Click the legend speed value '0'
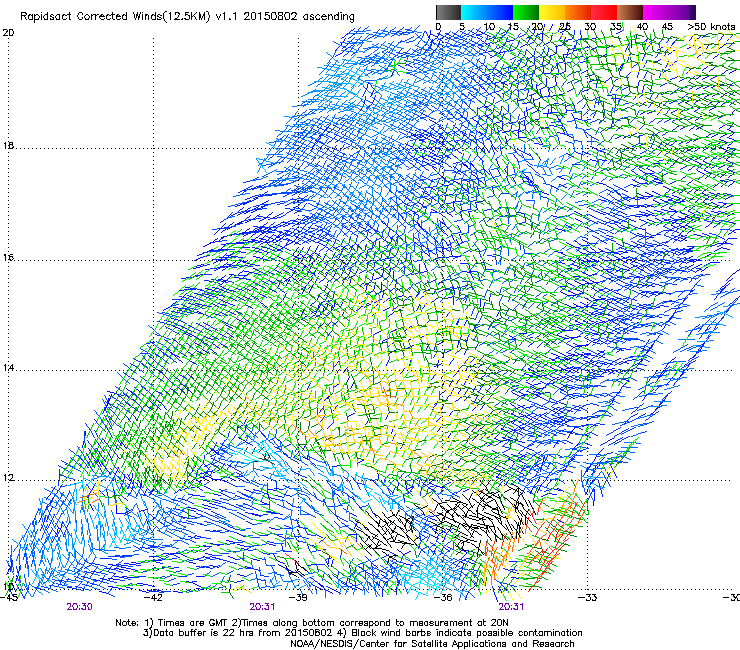740x650 pixels. (x=438, y=27)
